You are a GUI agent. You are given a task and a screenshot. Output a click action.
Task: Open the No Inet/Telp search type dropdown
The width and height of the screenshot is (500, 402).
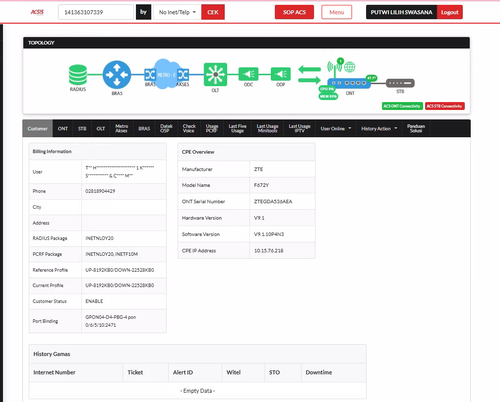click(177, 12)
